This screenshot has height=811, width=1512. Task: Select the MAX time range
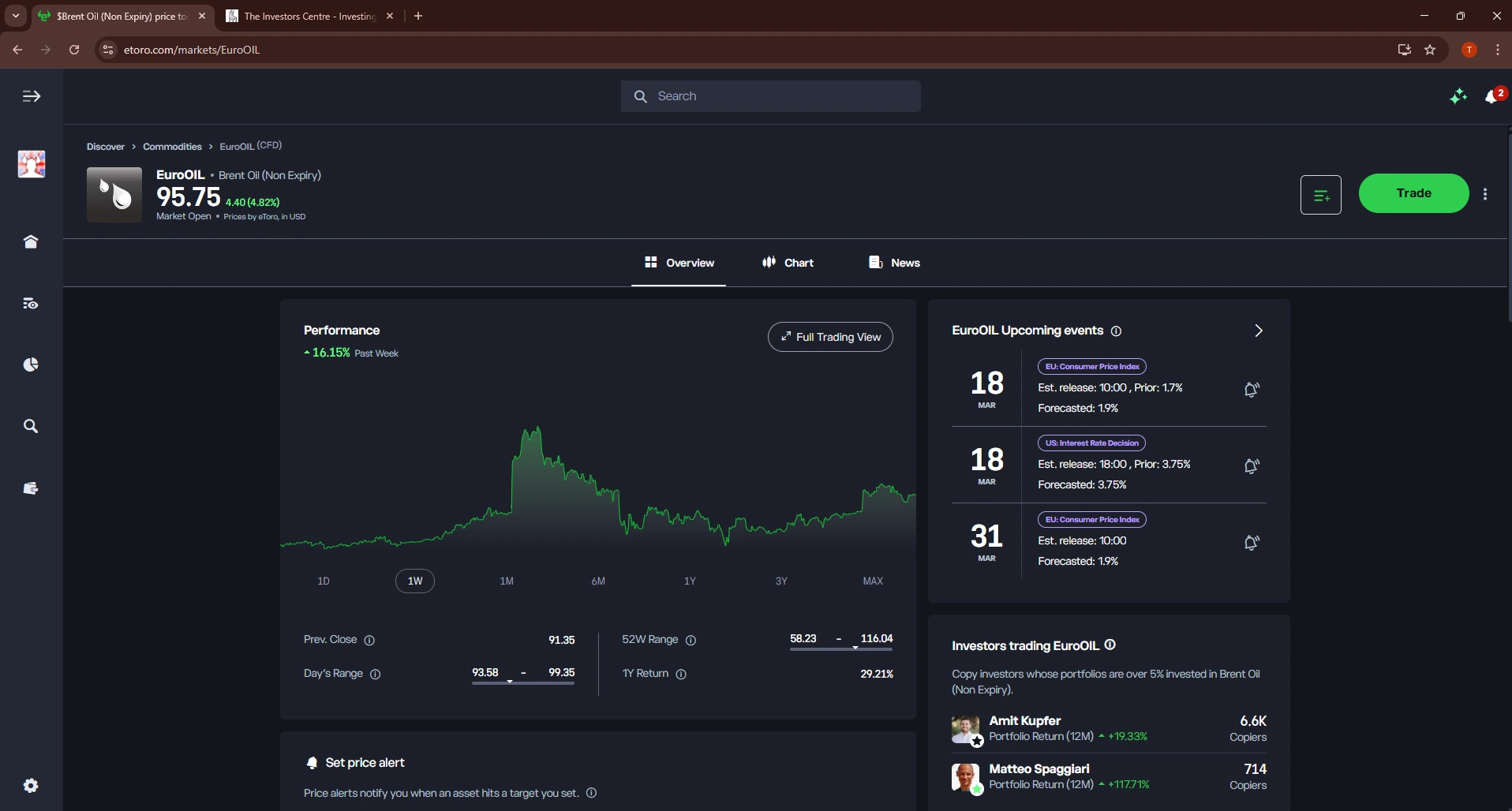[x=873, y=581]
